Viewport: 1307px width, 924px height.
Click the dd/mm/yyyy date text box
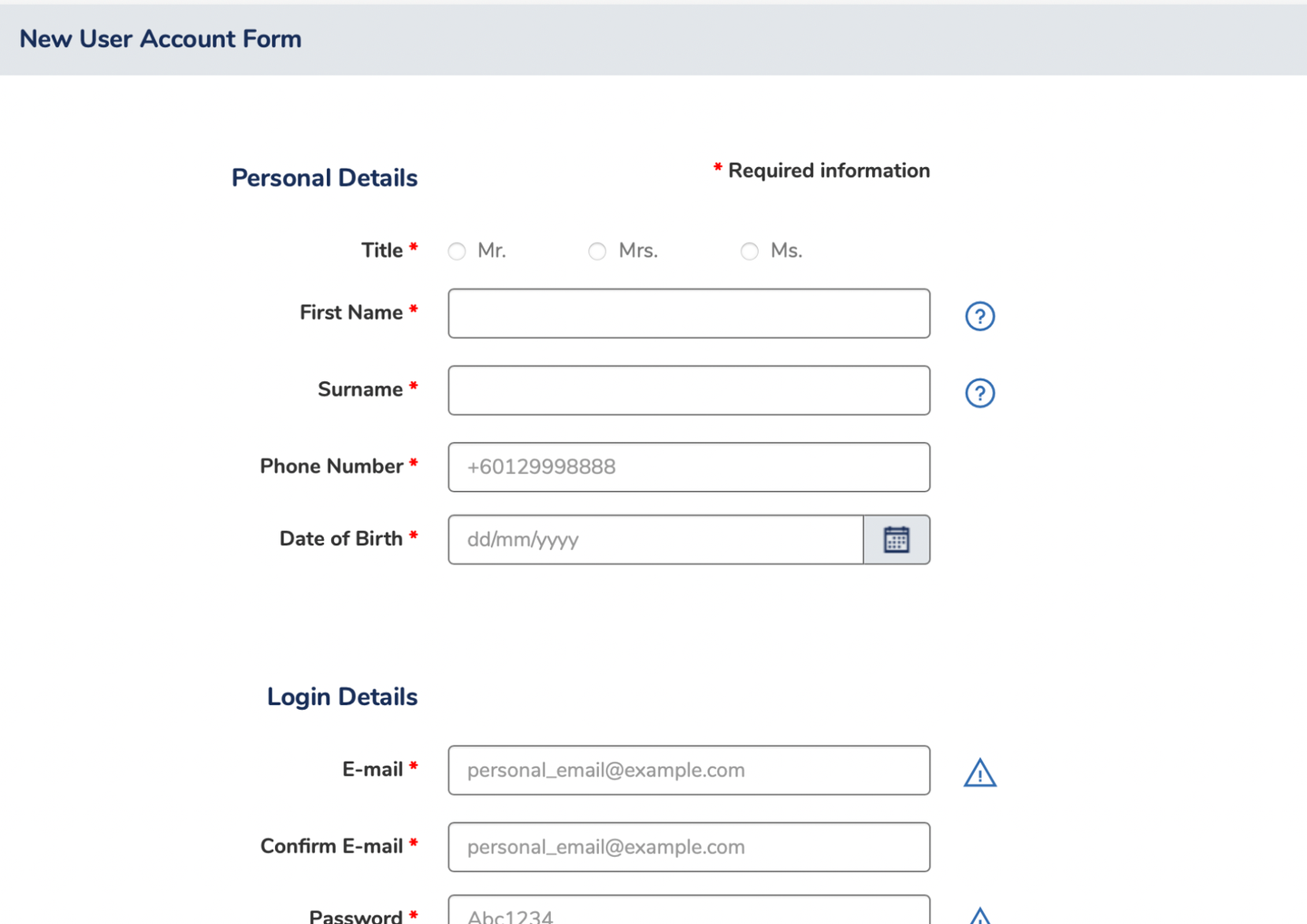coord(655,540)
